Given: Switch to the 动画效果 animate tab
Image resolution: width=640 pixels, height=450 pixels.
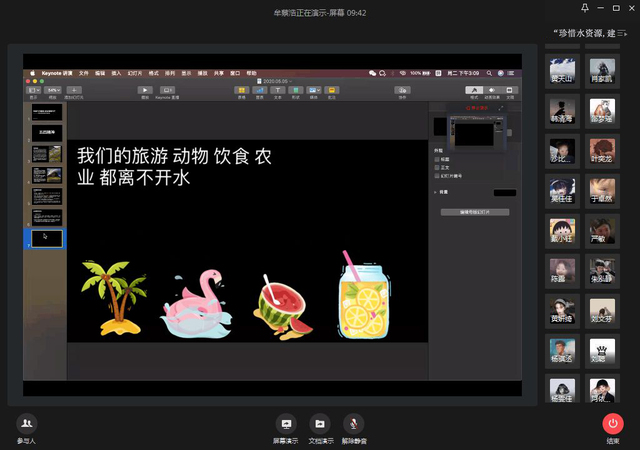Looking at the screenshot, I should coord(492,91).
